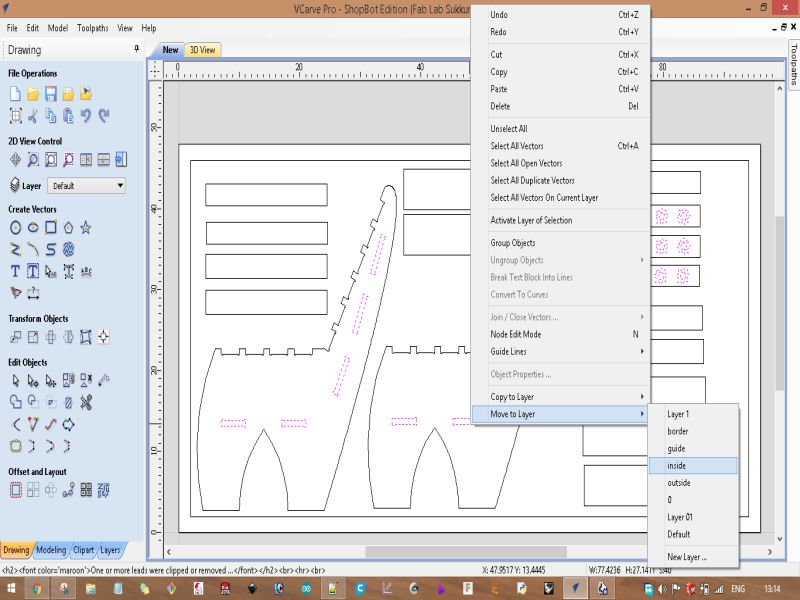Select the Draw Ellipse tool
800x600 pixels.
[x=33, y=228]
